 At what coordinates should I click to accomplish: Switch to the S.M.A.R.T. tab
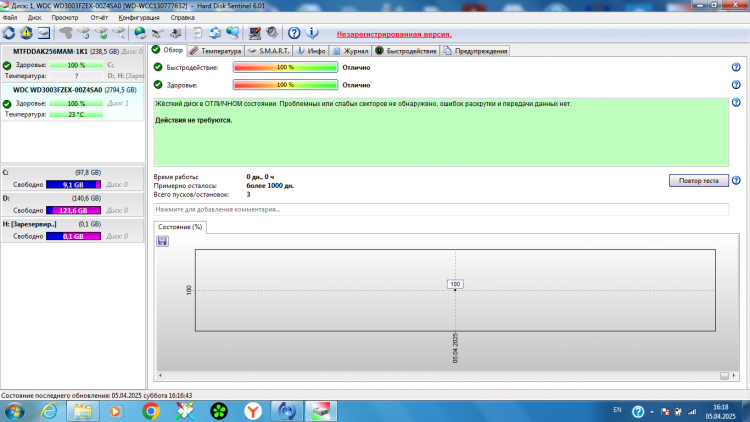268,51
